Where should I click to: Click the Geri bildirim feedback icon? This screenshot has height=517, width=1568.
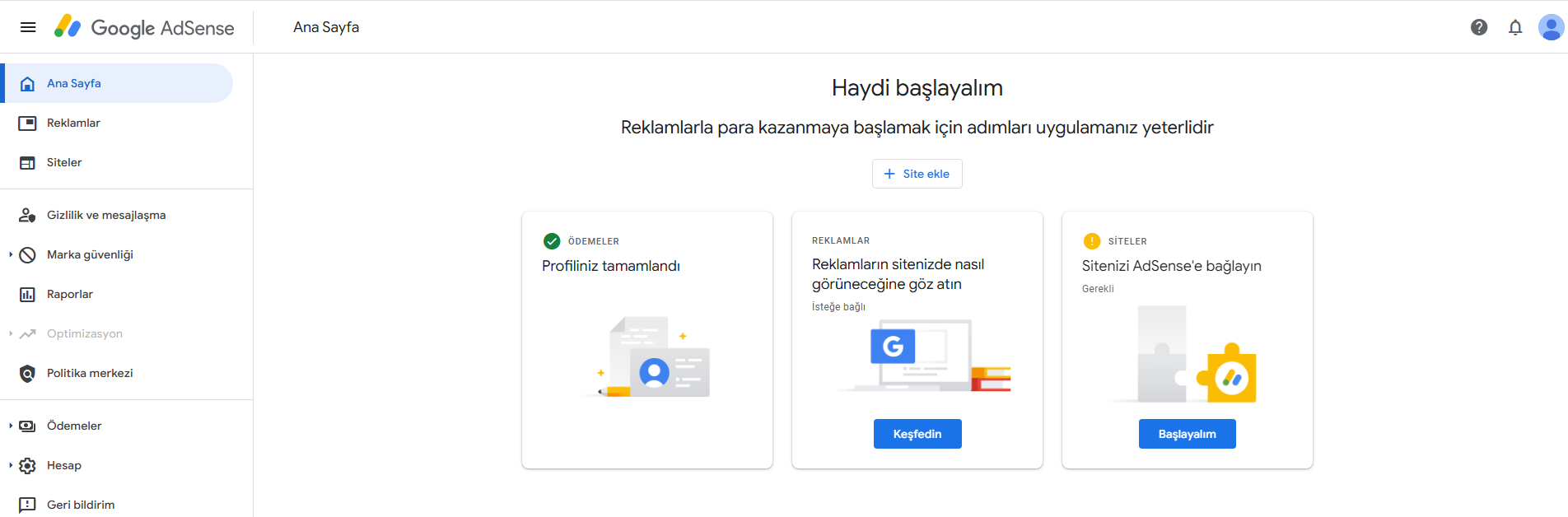[27, 505]
